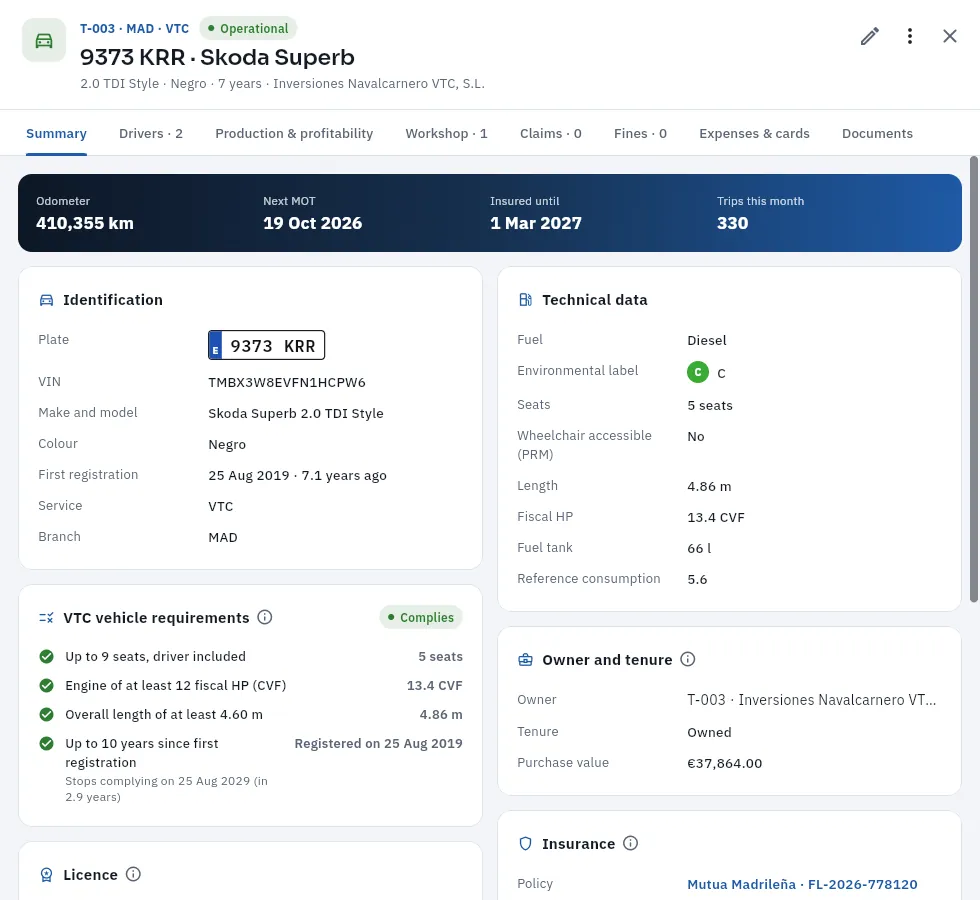
Task: Click the vertical scrollbar on the right
Action: coord(974,379)
